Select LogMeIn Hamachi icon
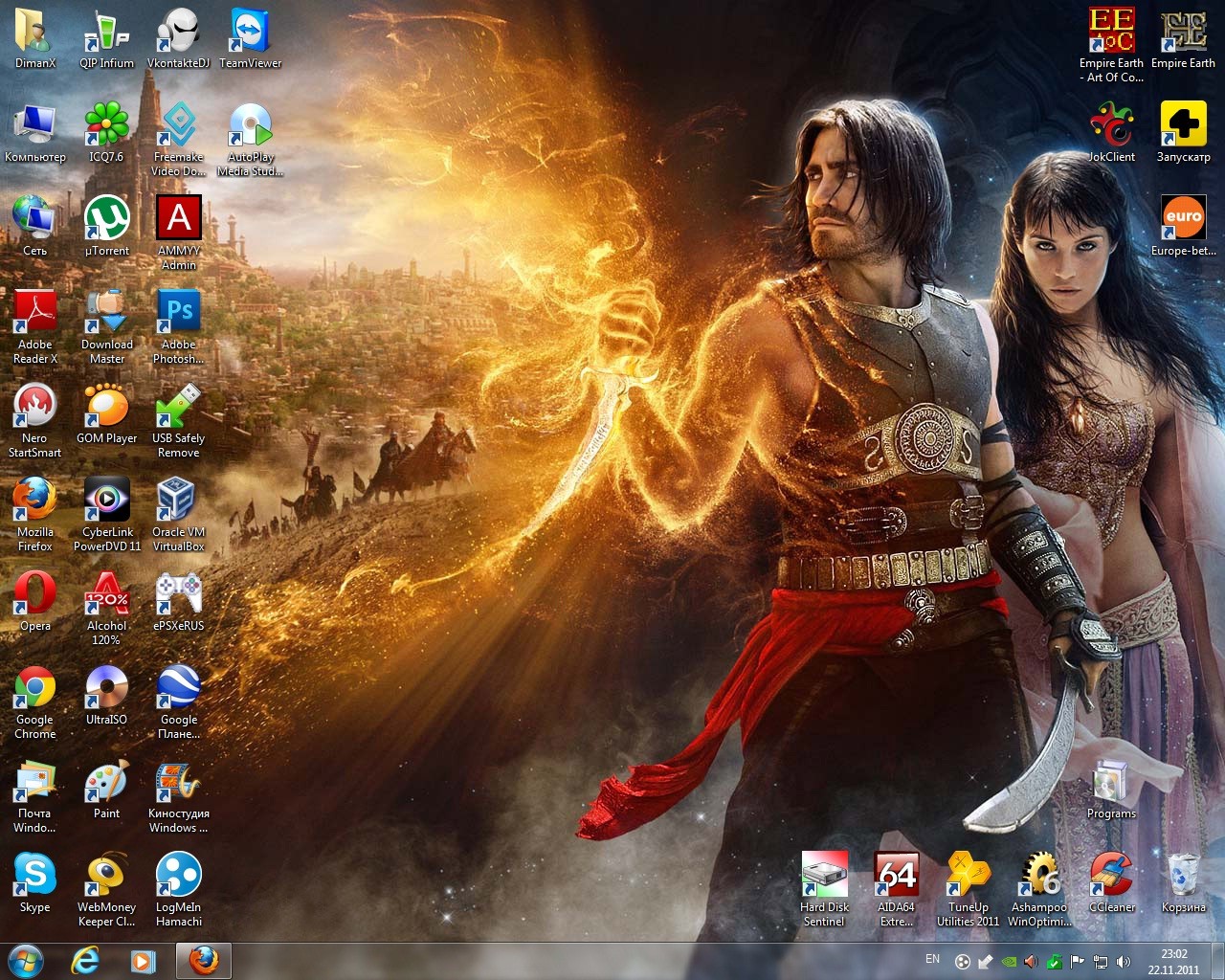 click(x=178, y=890)
